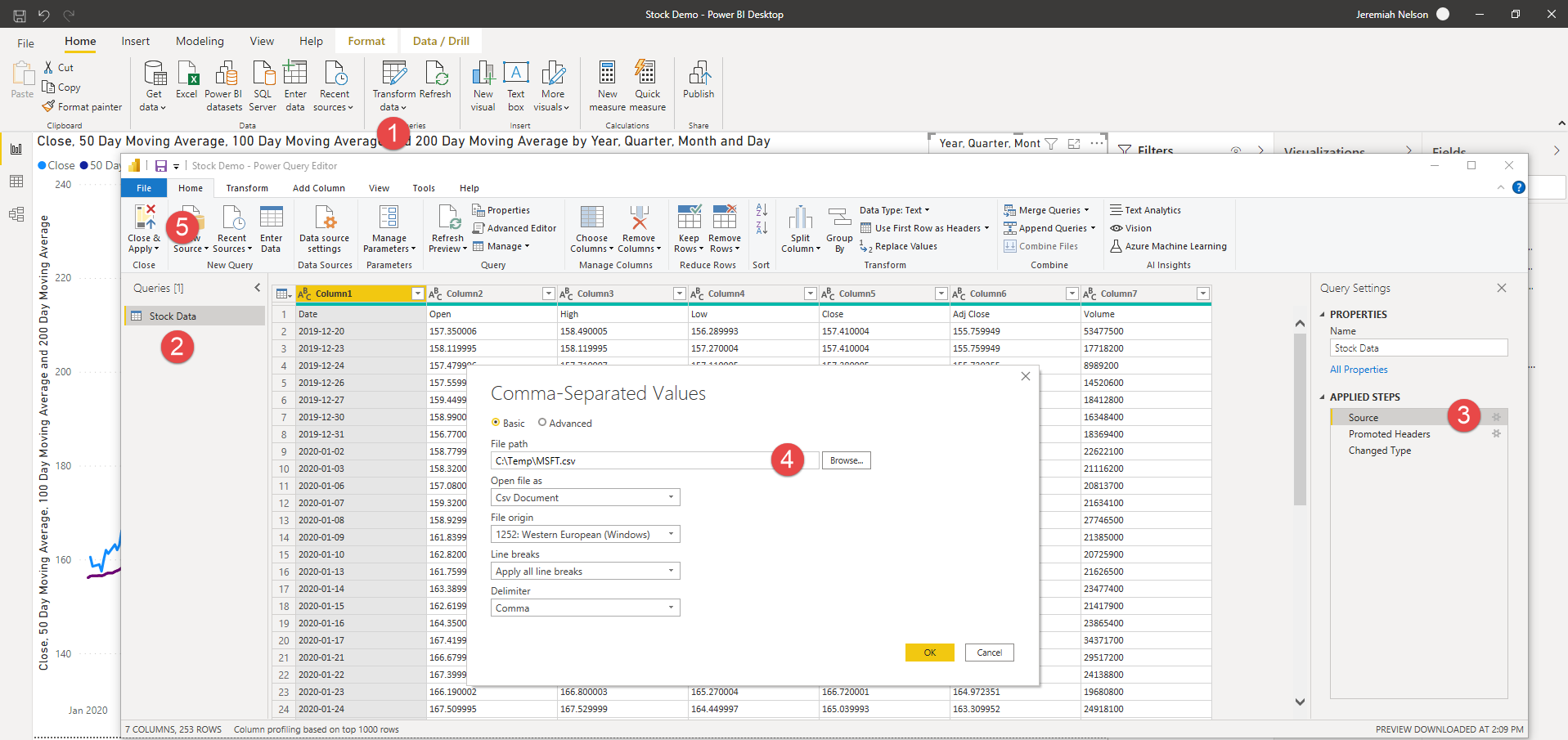
Task: Open the Modeling ribbon tab
Action: [200, 41]
